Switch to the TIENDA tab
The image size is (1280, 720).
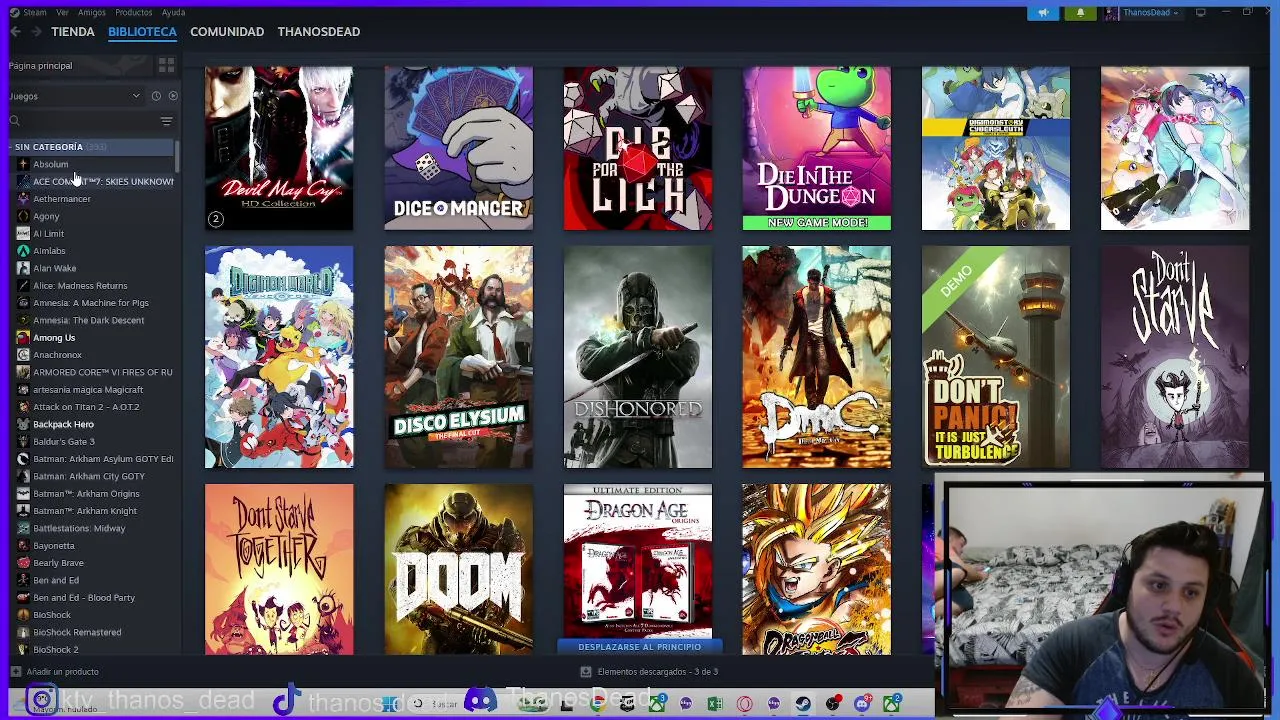(x=73, y=32)
